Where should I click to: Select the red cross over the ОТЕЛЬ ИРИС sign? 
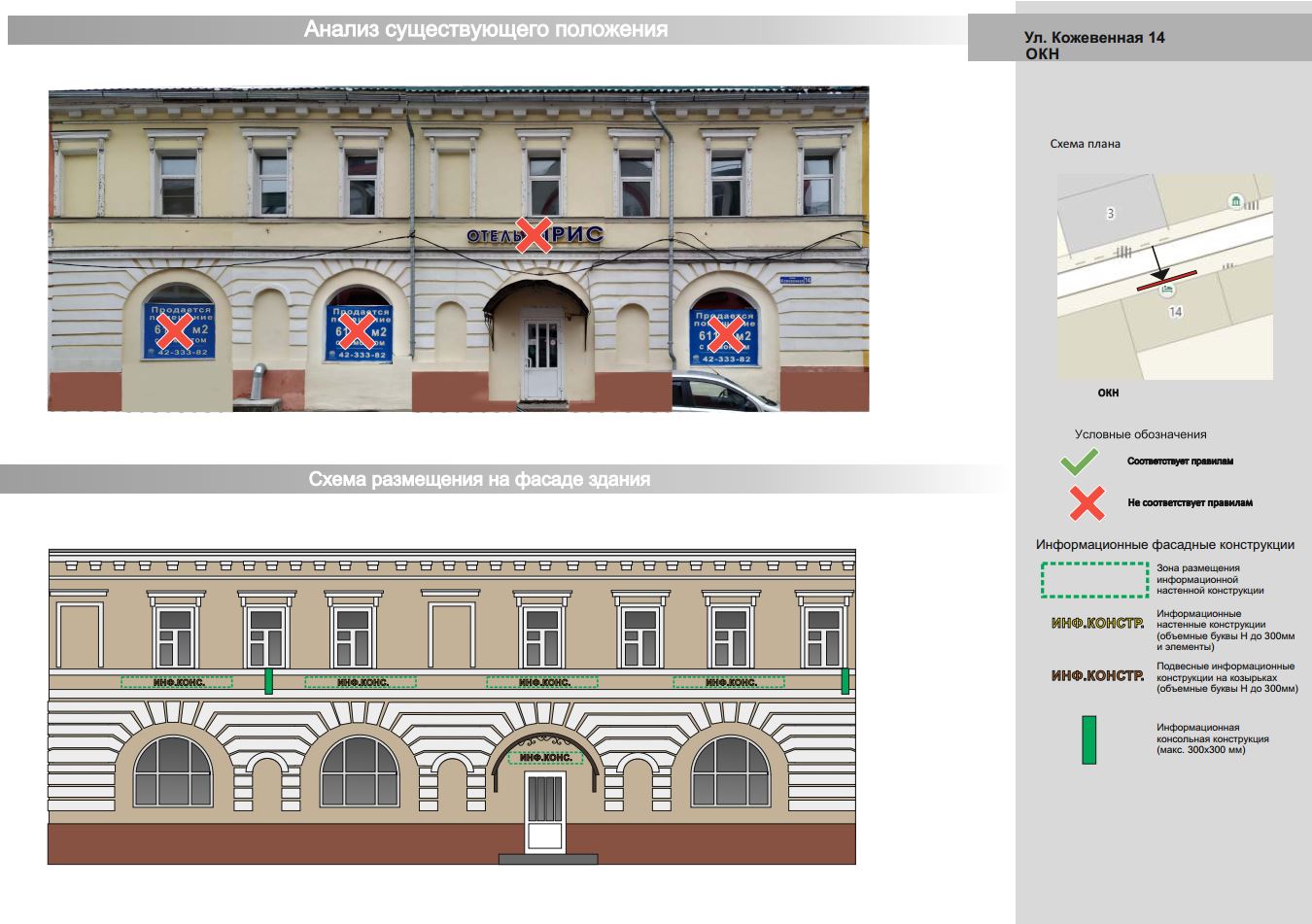534,234
